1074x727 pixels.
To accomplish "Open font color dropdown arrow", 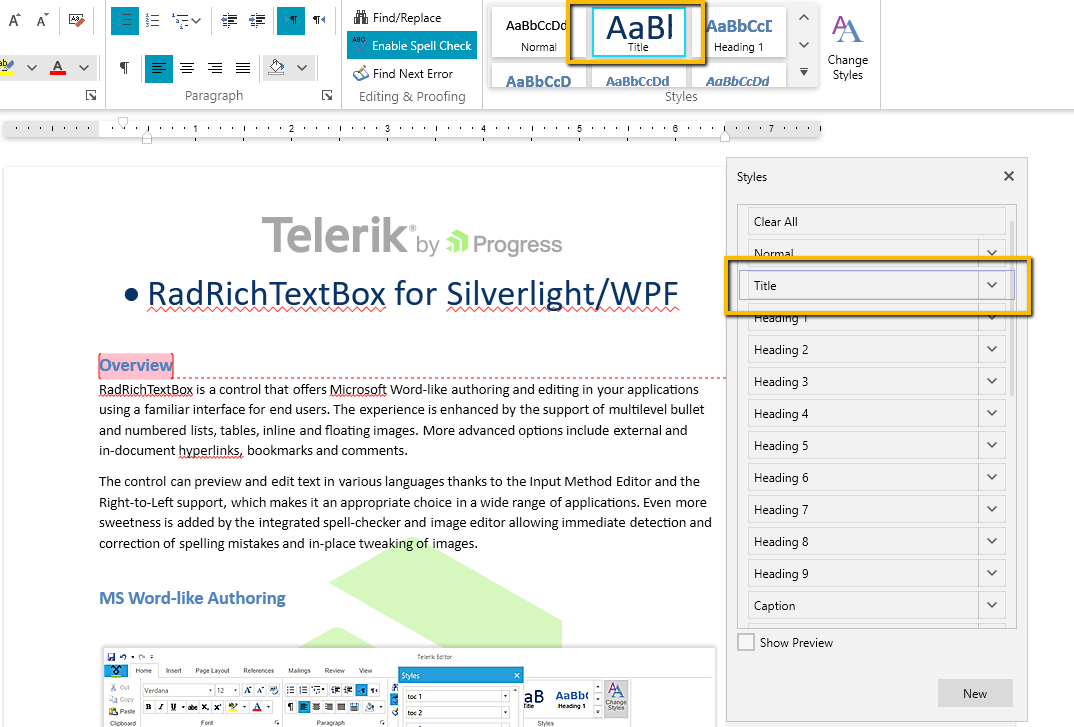I will coord(84,68).
